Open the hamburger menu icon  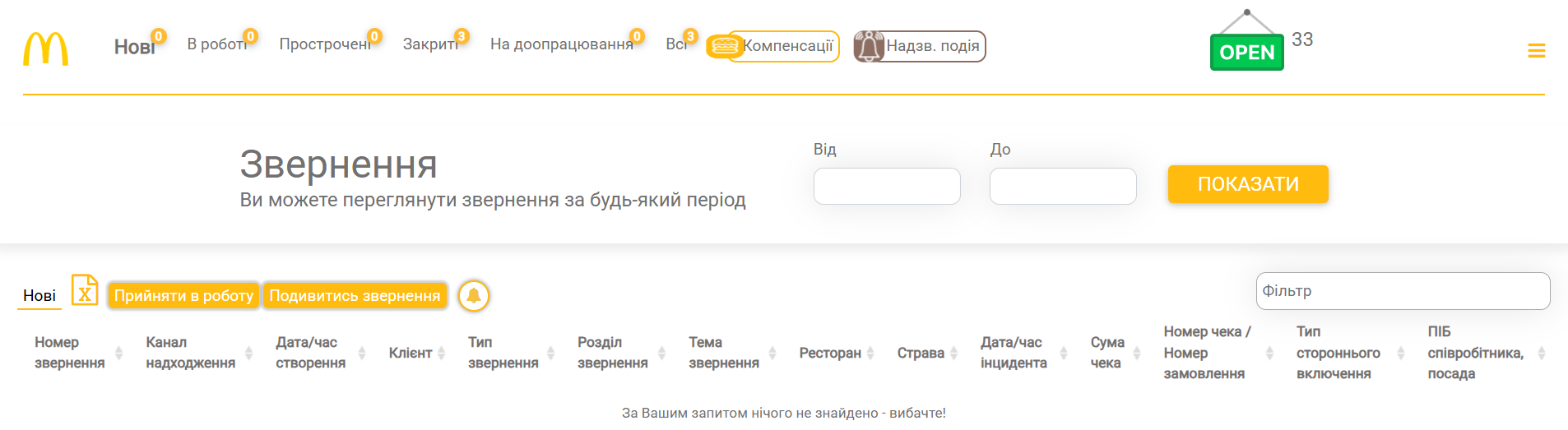pos(1536,51)
